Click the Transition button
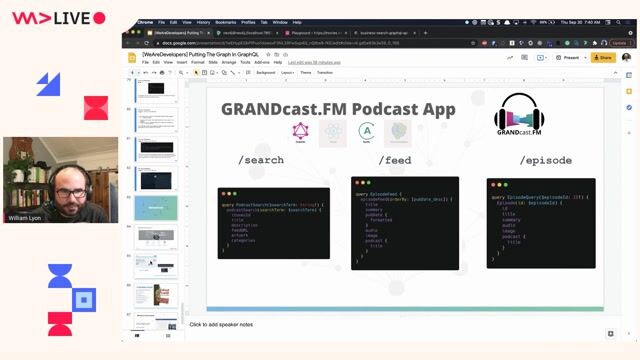Viewport: 640px width, 360px height. click(325, 73)
